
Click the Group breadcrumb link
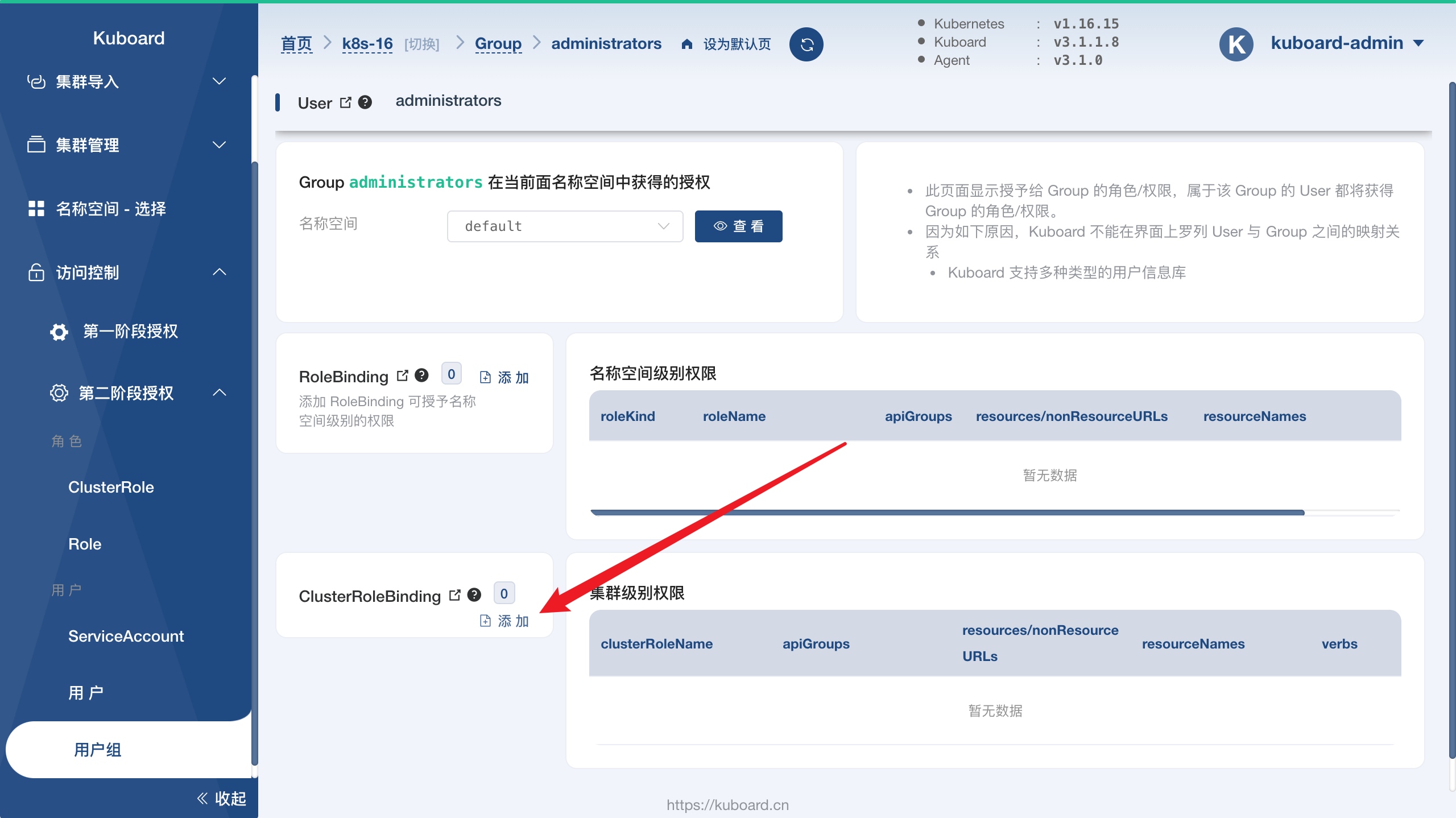[x=498, y=44]
